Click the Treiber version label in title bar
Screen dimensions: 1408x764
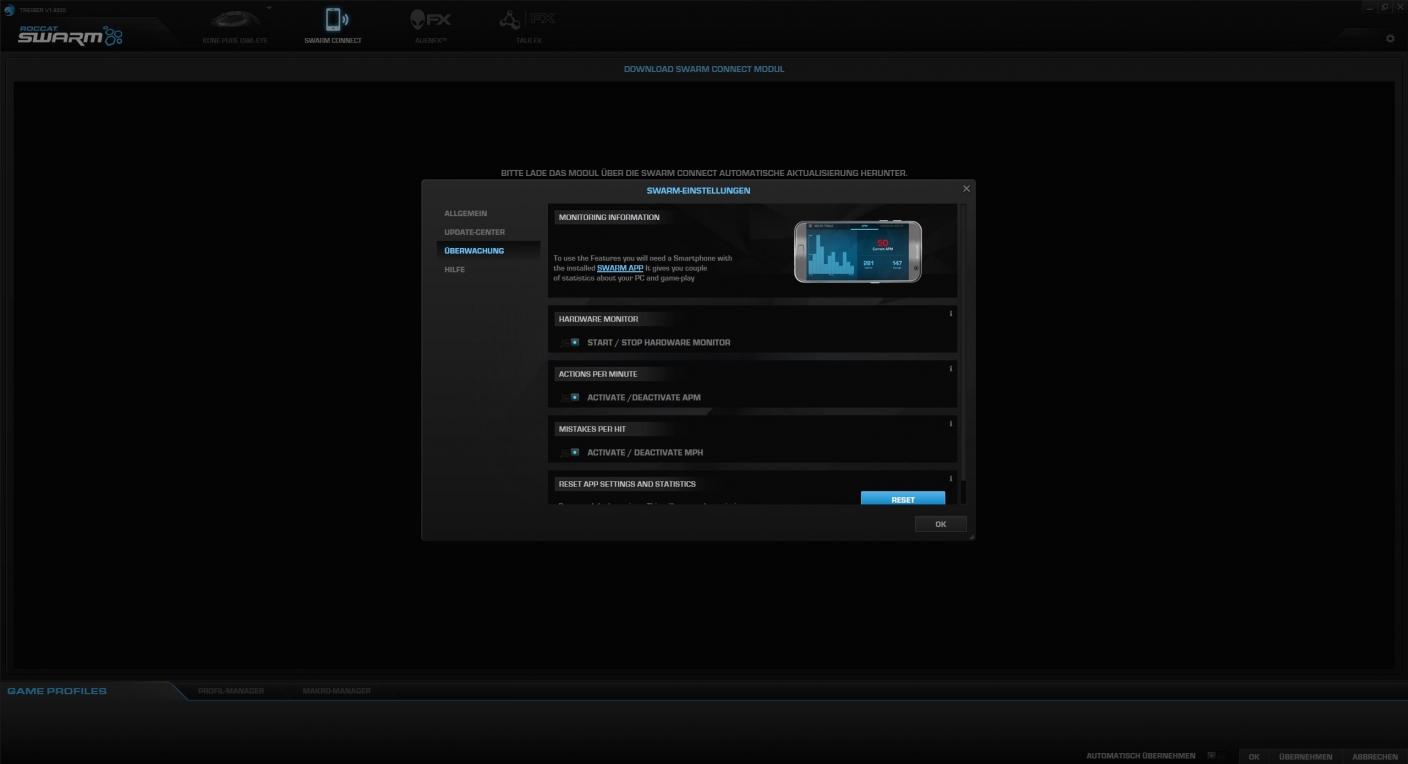tap(42, 9)
